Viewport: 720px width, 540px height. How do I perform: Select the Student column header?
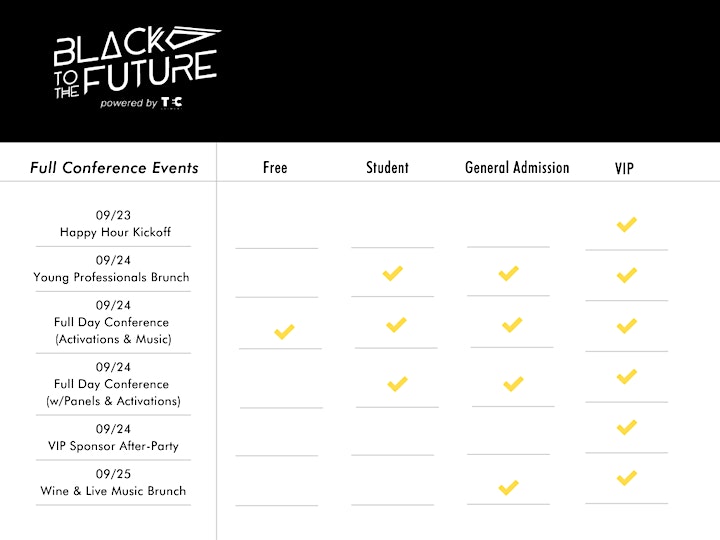387,168
